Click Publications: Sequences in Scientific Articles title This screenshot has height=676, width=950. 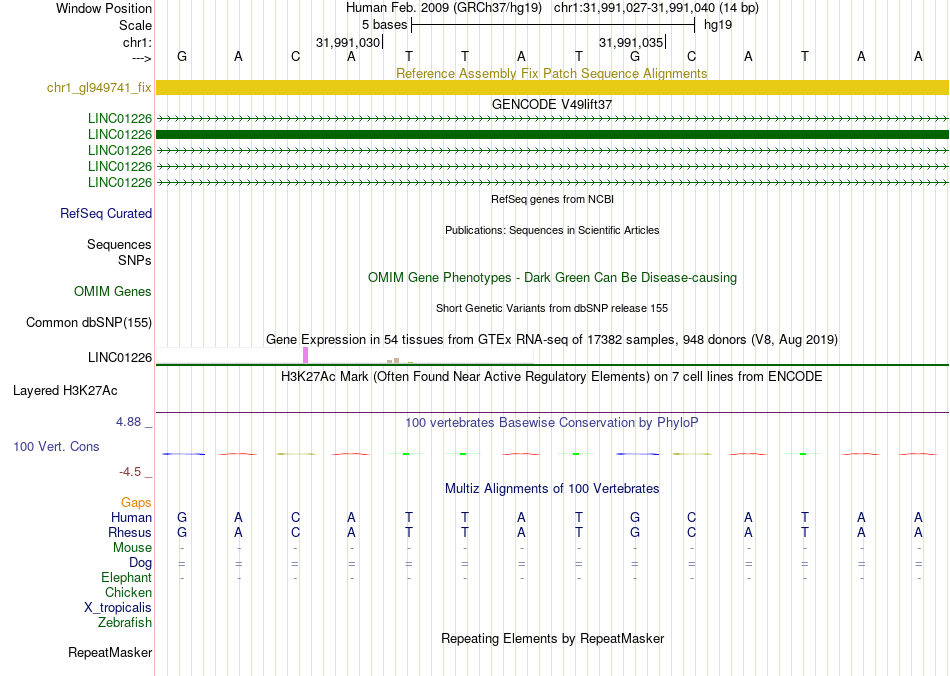[552, 230]
